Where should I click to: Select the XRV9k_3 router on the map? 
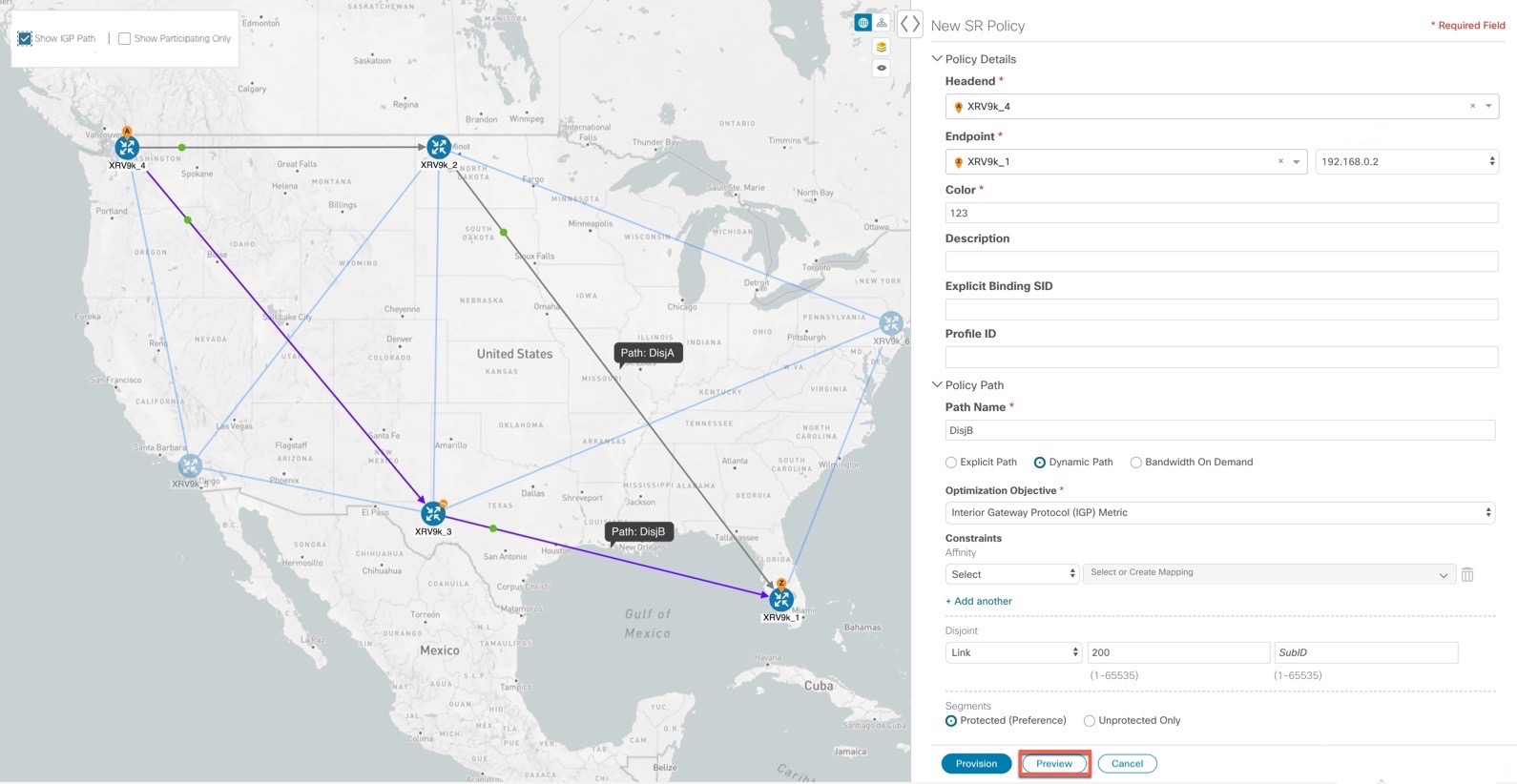point(433,514)
